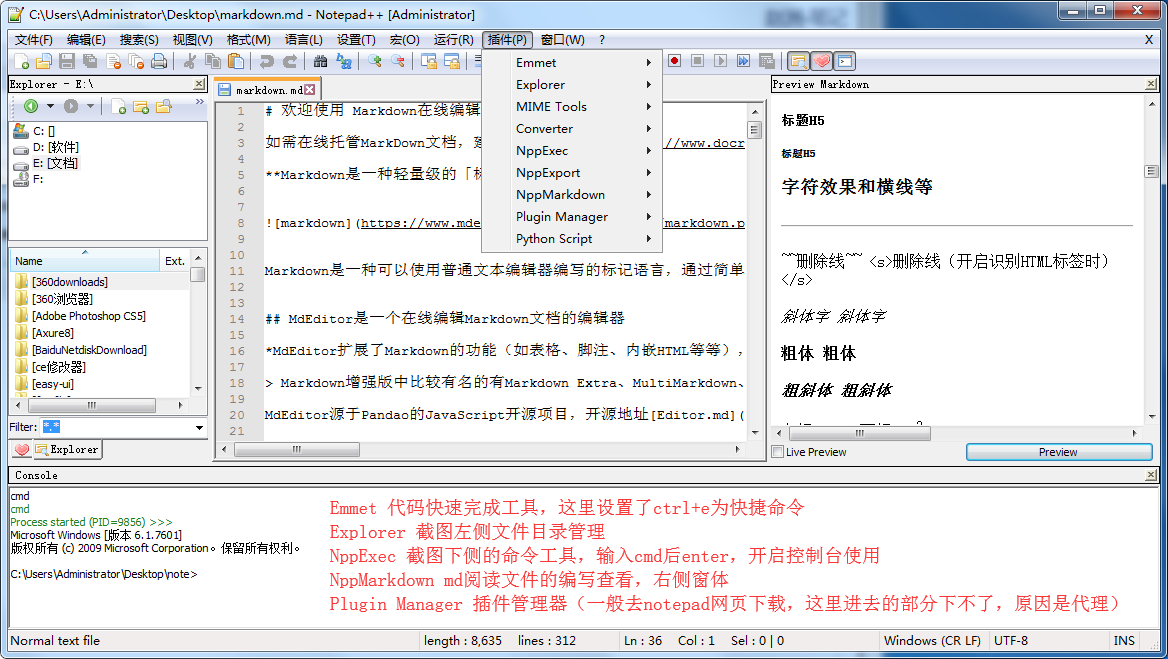The height and width of the screenshot is (659, 1168).
Task: Open Find with the binoculars icon
Action: (320, 61)
